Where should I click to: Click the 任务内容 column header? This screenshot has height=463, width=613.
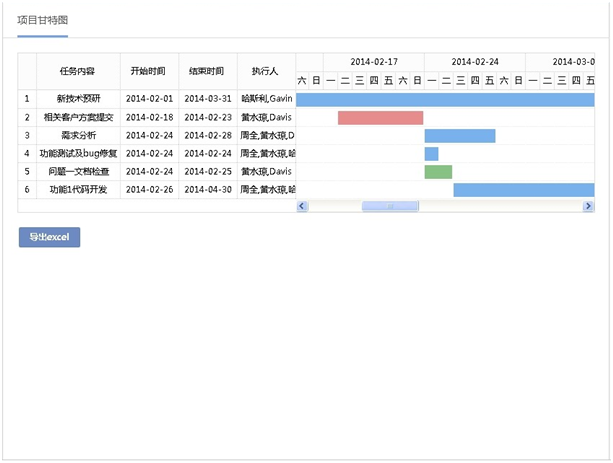[x=78, y=71]
